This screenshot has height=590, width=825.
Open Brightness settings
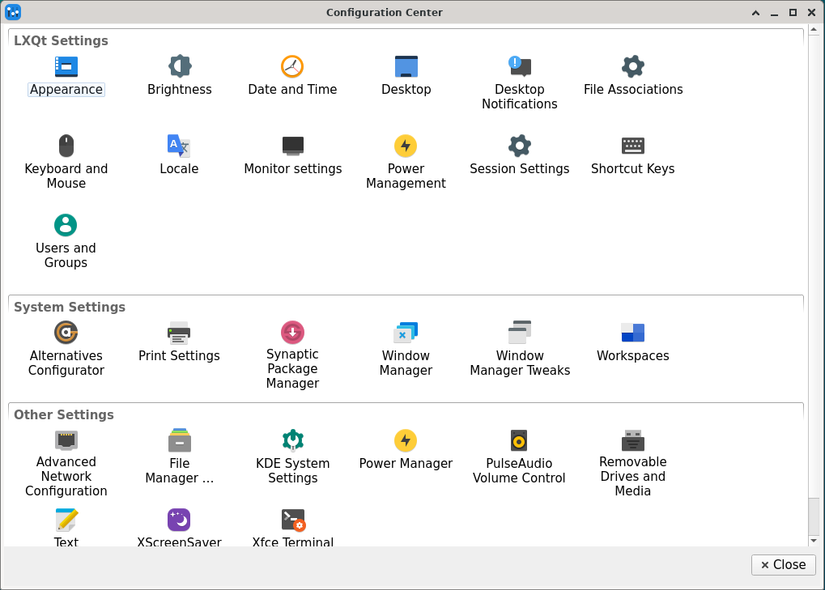tap(179, 67)
